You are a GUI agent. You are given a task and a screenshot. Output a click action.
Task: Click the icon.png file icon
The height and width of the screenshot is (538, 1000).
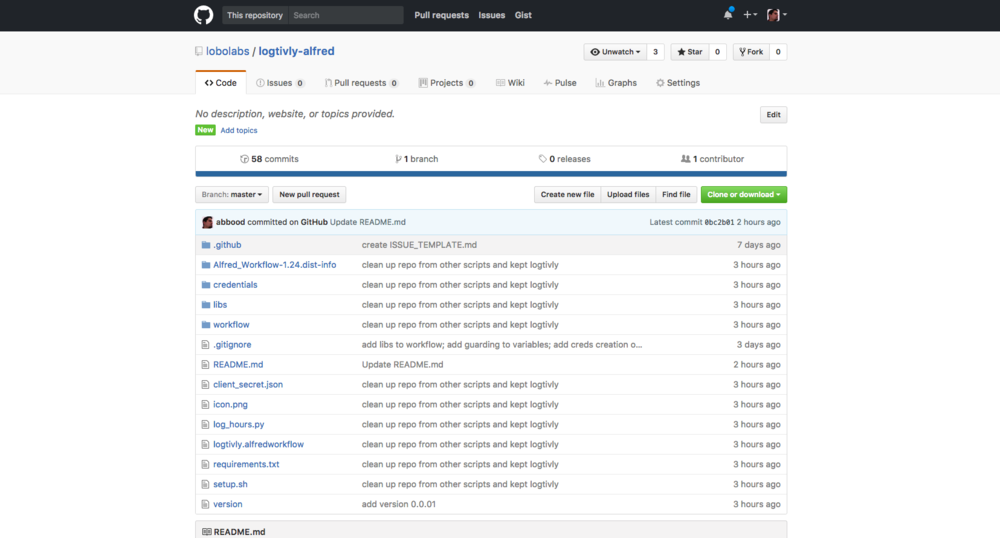[x=205, y=404]
